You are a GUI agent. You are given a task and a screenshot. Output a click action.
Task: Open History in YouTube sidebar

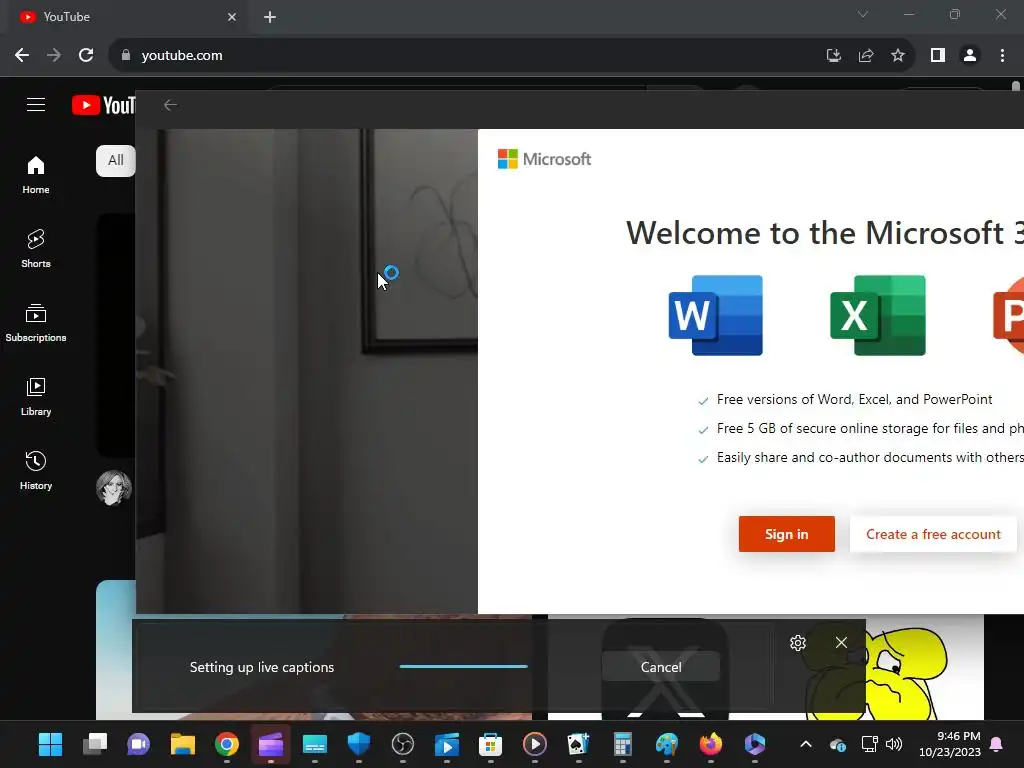pos(36,470)
